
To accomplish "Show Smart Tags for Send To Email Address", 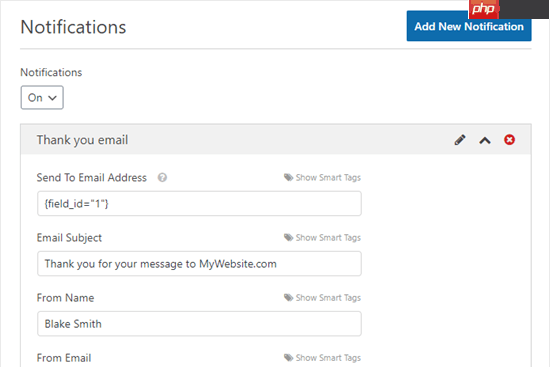I will [328, 178].
